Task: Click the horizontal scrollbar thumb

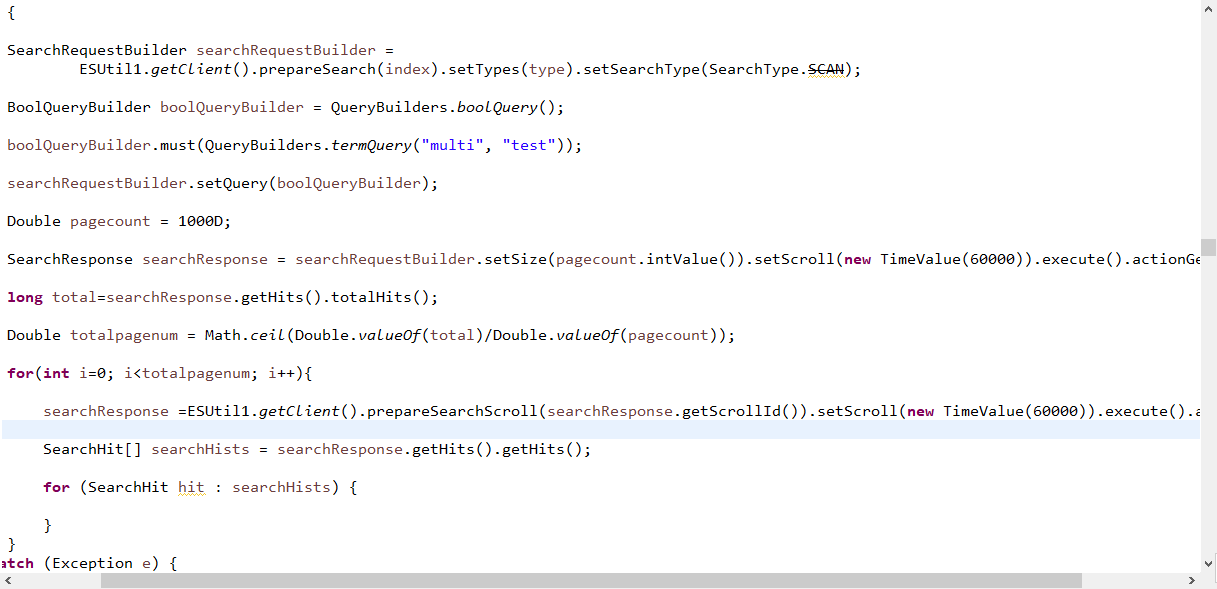Action: pyautogui.click(x=591, y=580)
